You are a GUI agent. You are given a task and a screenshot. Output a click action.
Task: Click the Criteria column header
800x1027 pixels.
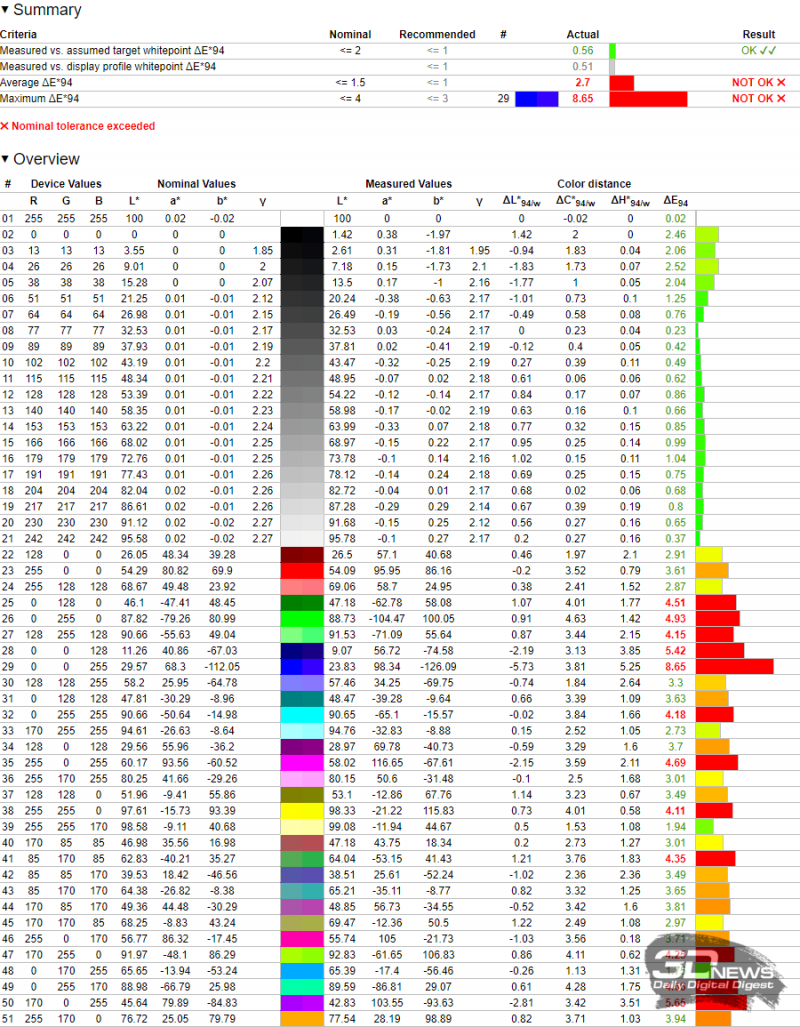point(18,34)
